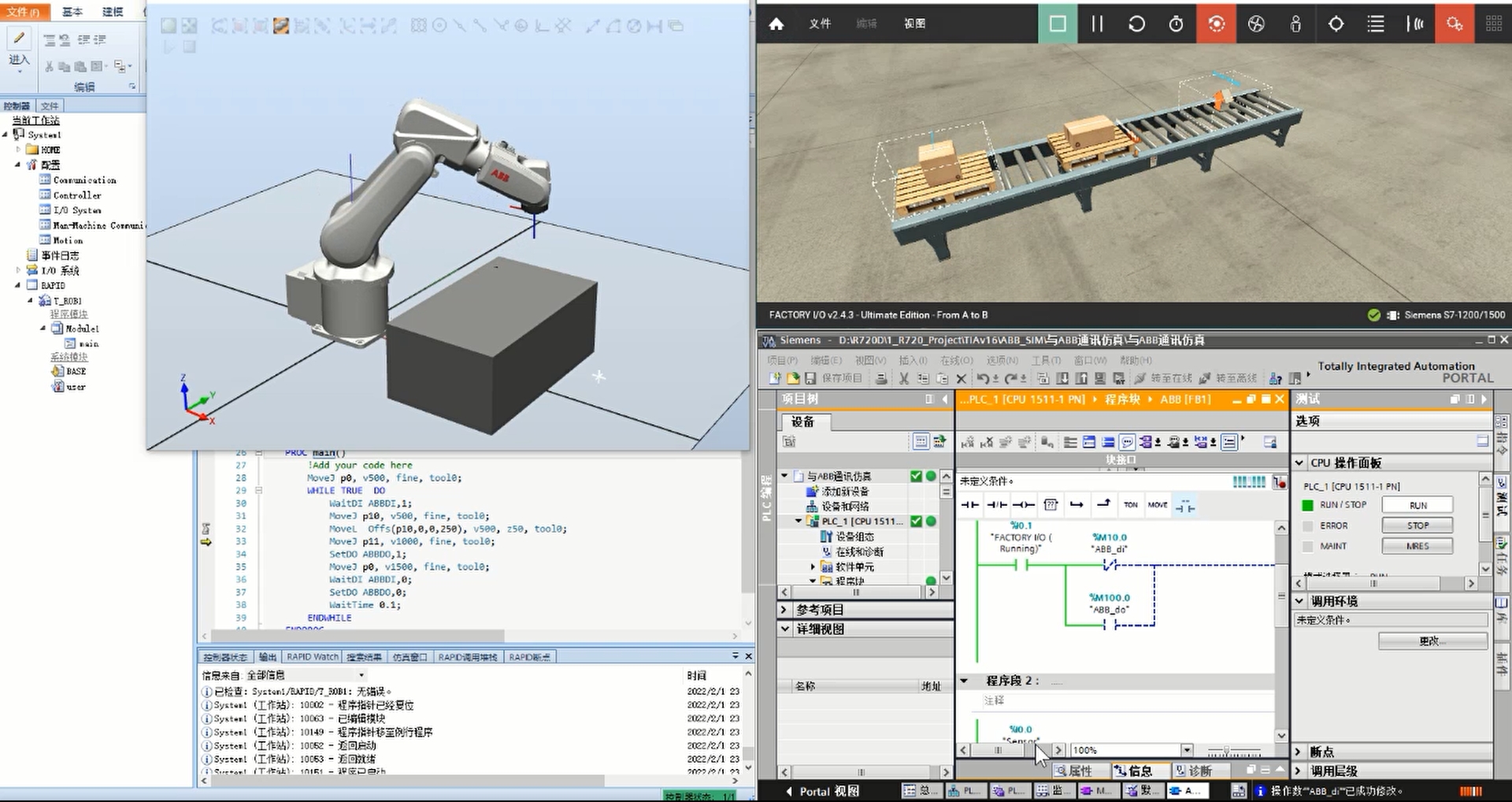Collapse the 配置 node in controller tree
The height and width of the screenshot is (802, 1512).
coord(18,165)
